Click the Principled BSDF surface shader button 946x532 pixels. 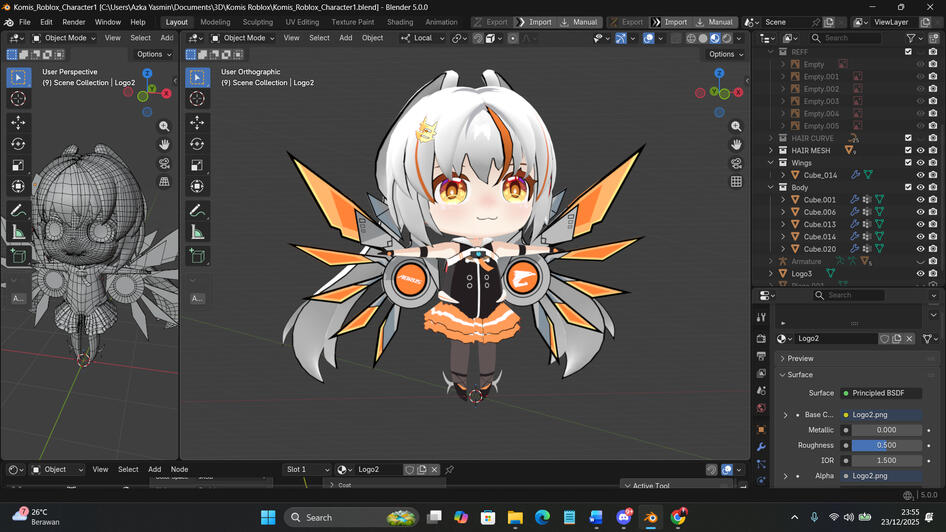881,393
